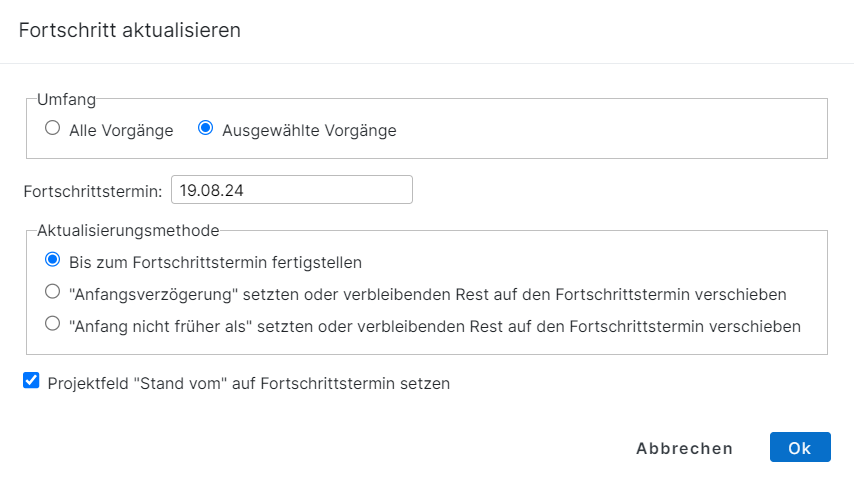This screenshot has width=854, height=486.
Task: Confirm the dialog with the Ok button
Action: (799, 447)
